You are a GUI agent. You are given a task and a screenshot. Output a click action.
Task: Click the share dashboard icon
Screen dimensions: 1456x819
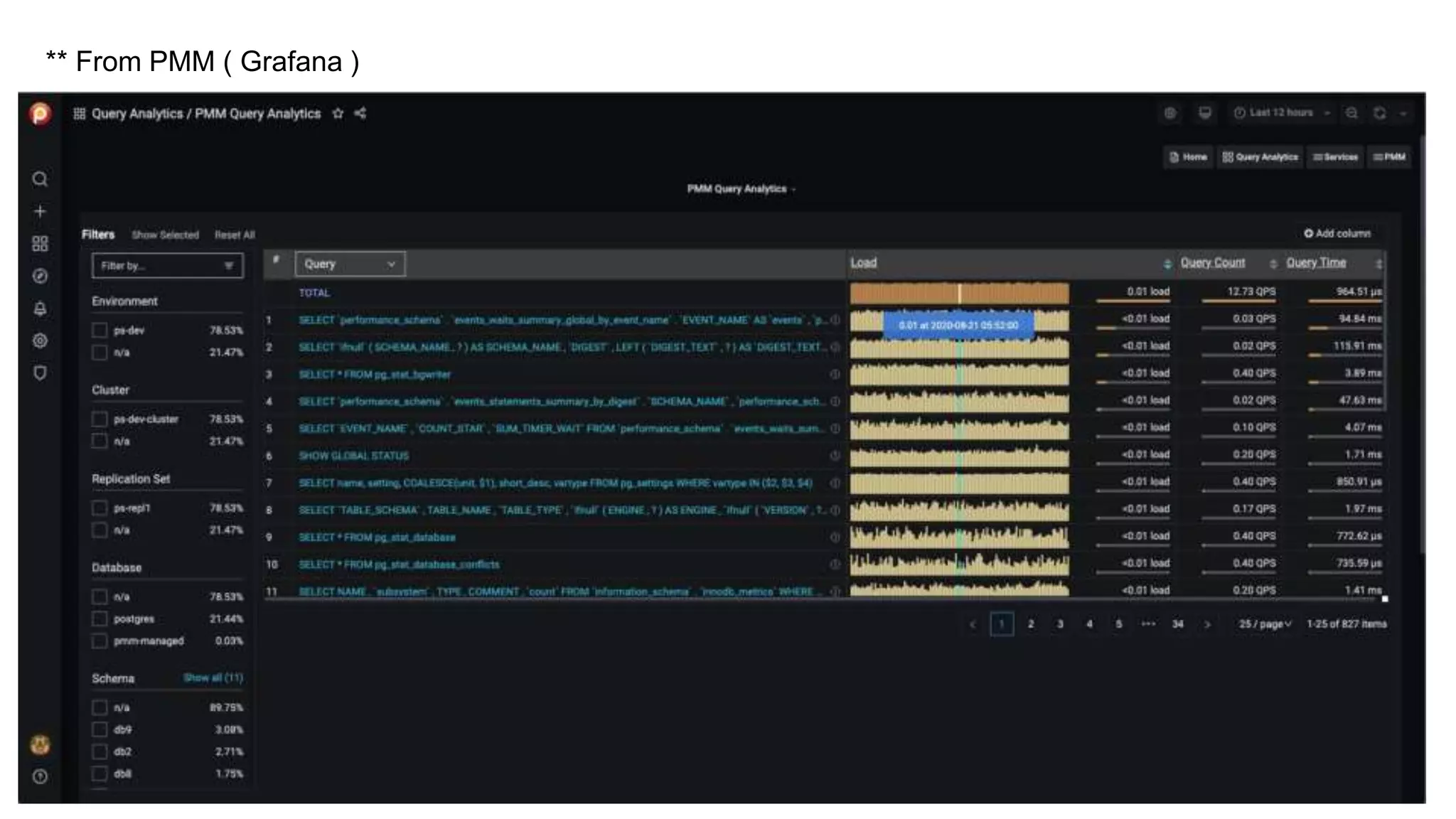point(360,114)
